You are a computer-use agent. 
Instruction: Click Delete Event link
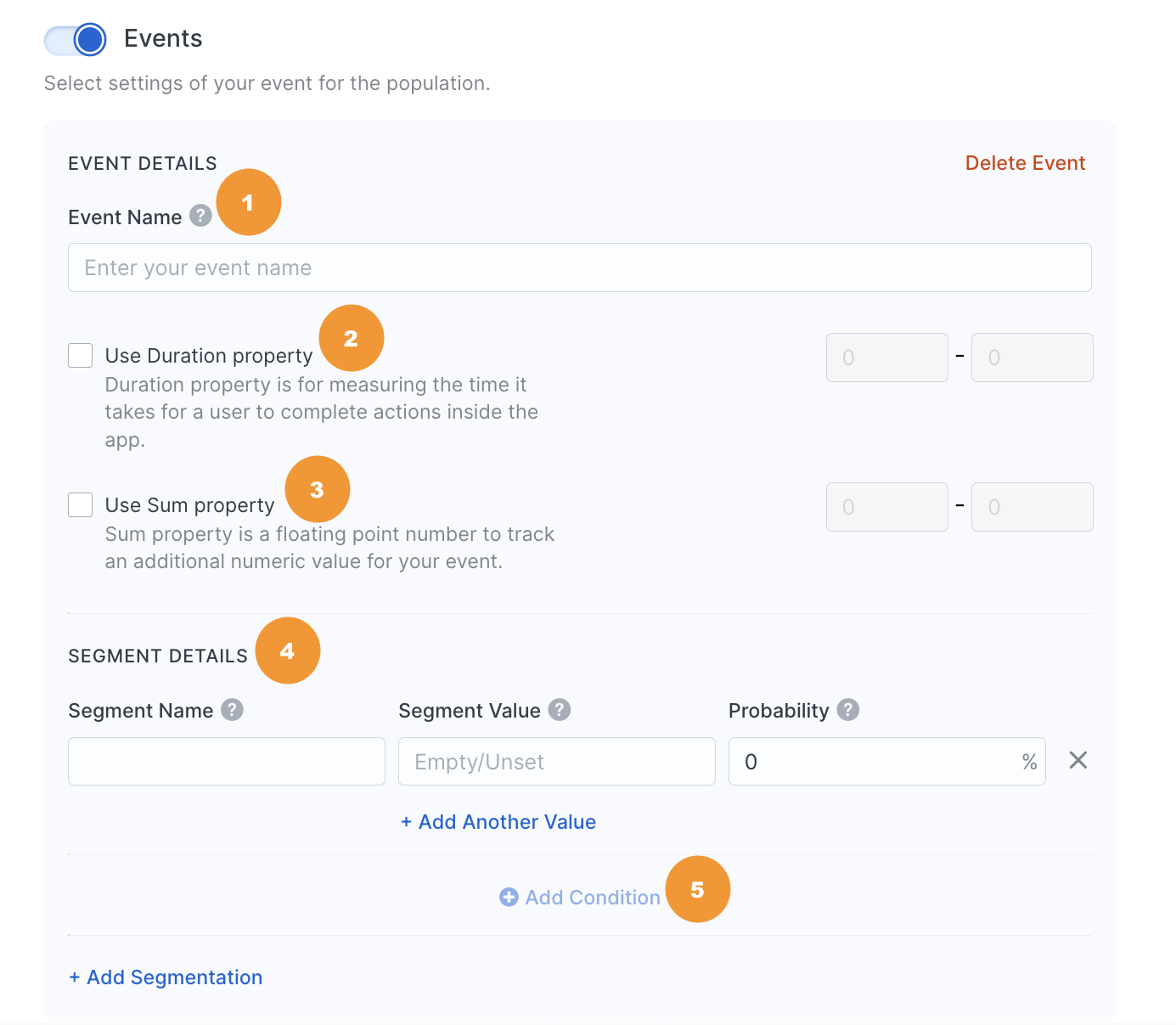1025,163
